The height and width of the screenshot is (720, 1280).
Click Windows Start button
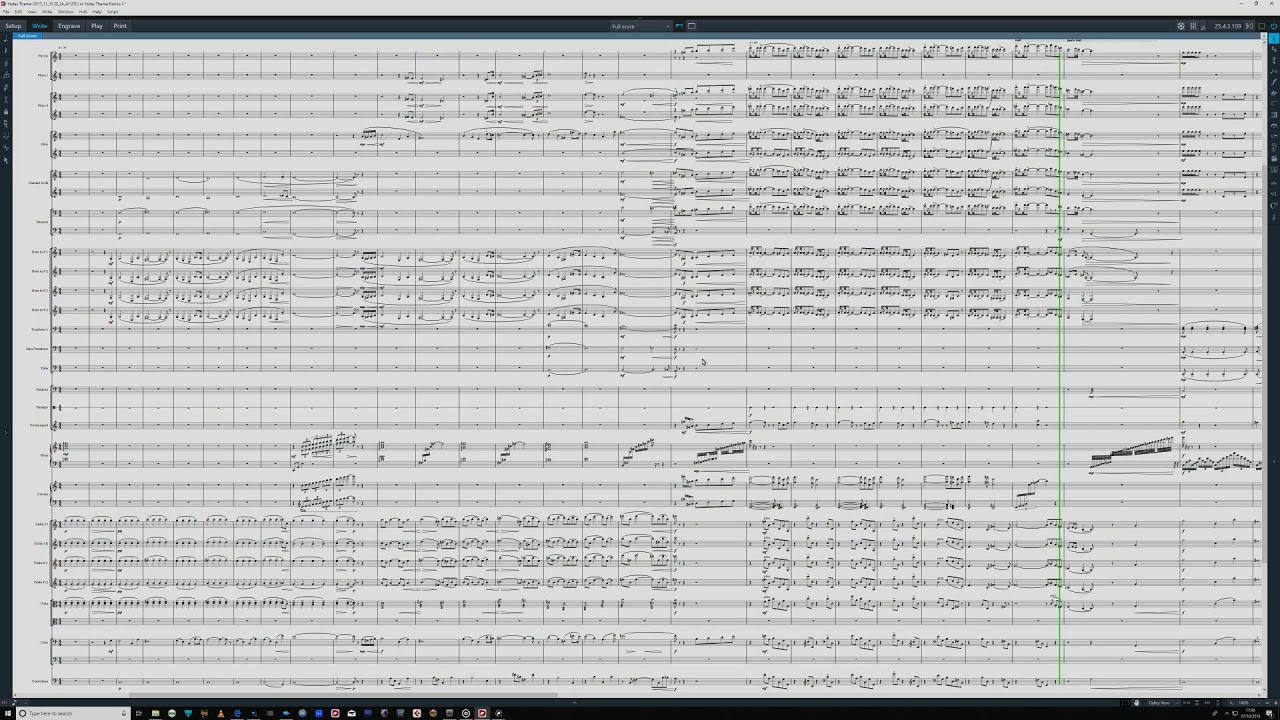(7, 713)
